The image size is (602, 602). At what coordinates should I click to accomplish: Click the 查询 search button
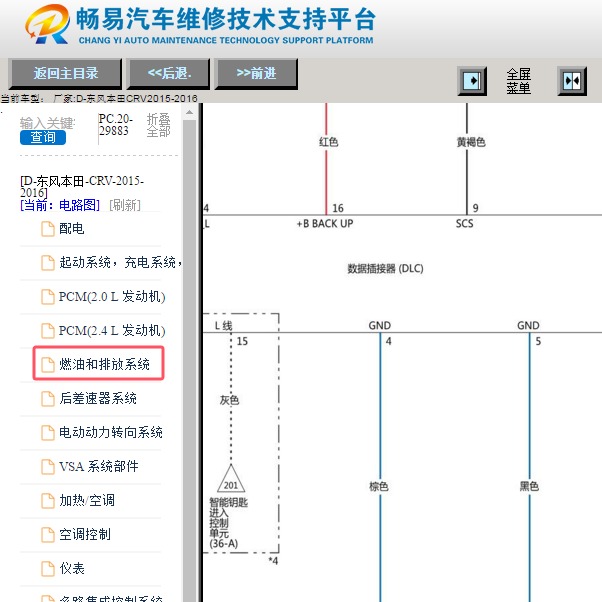click(x=43, y=137)
